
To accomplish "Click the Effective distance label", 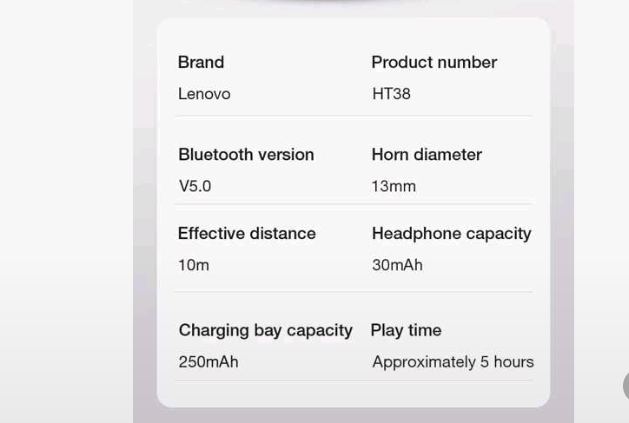I will (247, 234).
